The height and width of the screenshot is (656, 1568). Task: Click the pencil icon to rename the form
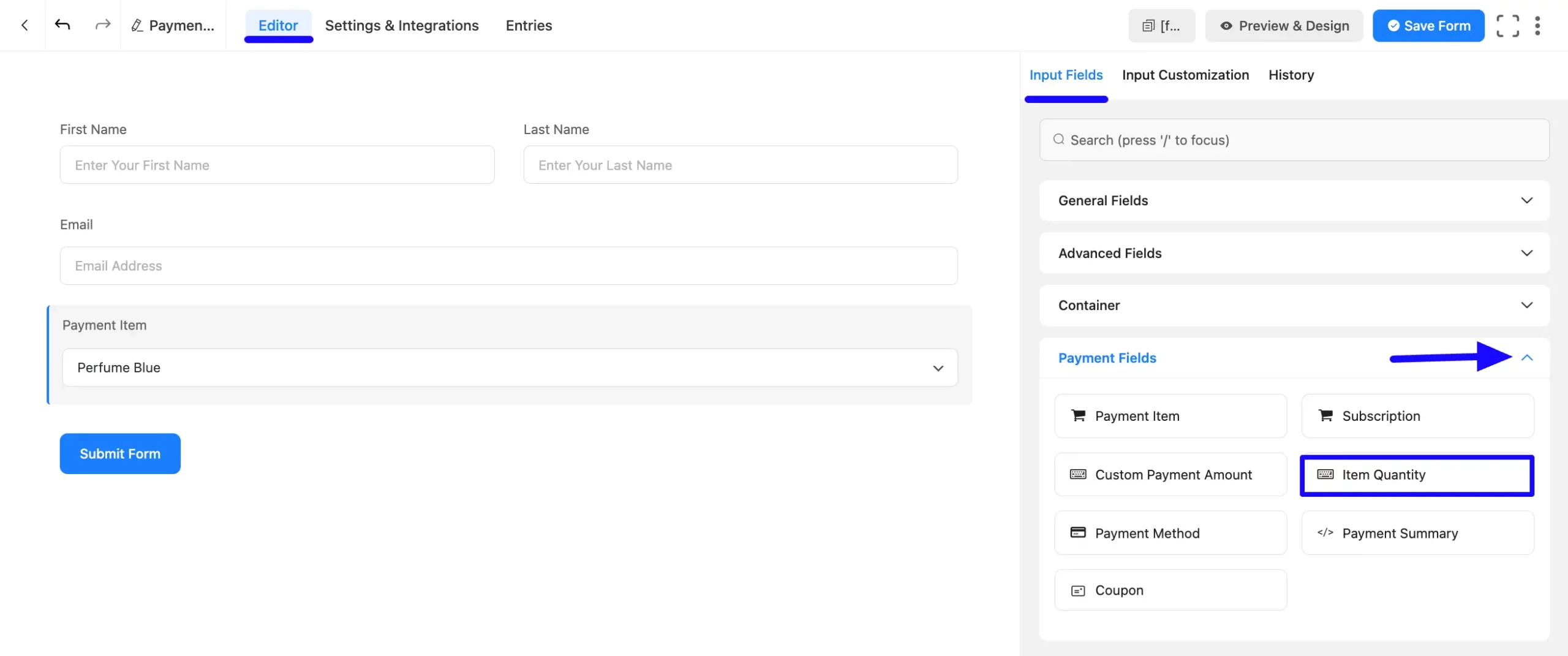pyautogui.click(x=137, y=25)
